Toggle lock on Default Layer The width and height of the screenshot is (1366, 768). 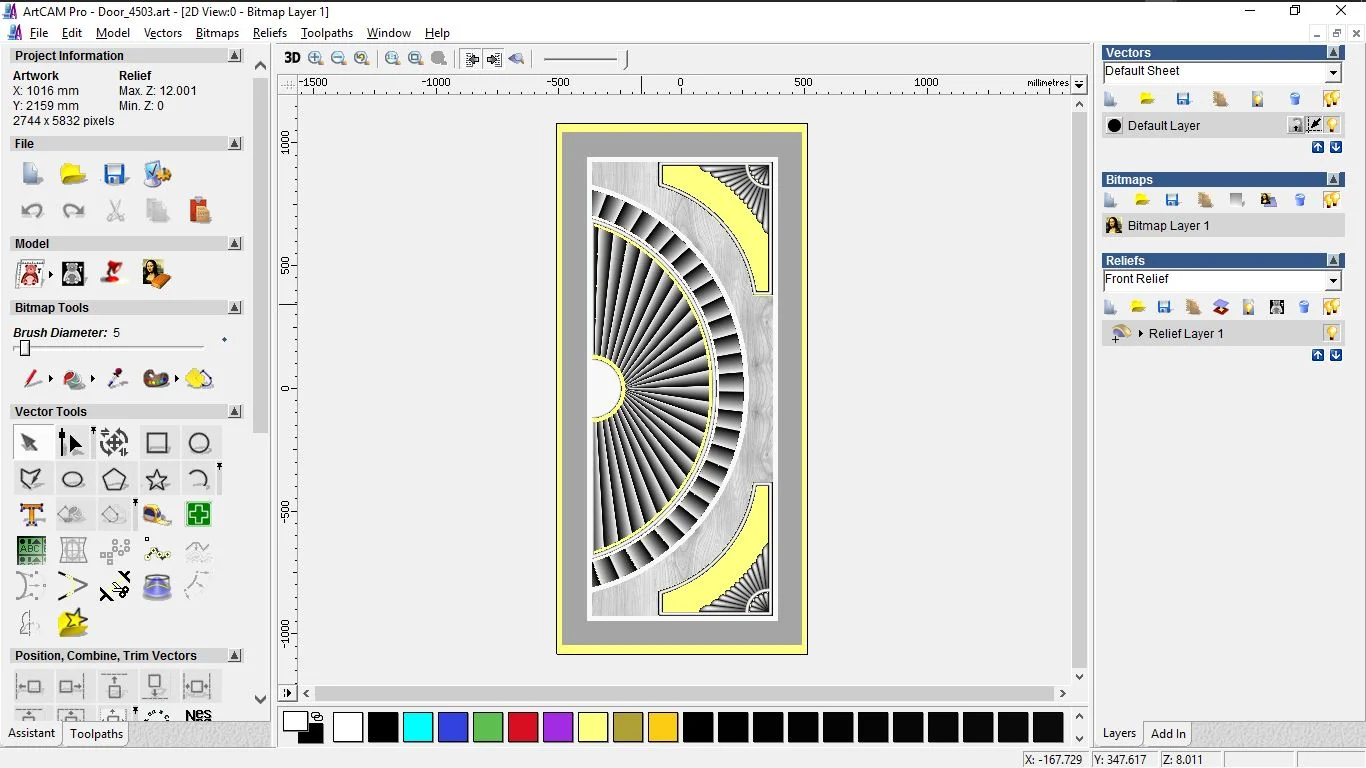(1295, 125)
